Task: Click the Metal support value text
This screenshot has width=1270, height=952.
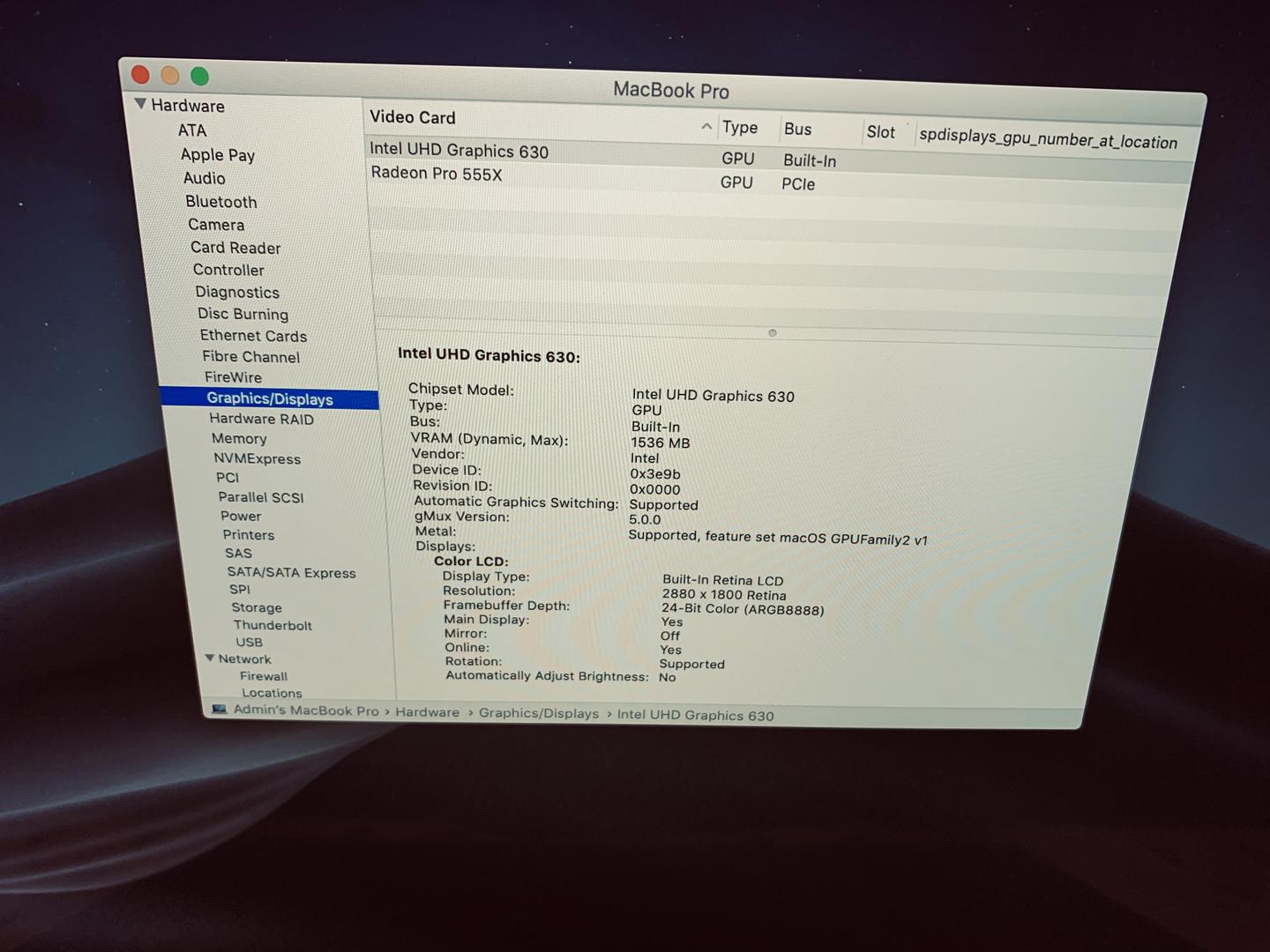Action: [x=778, y=538]
